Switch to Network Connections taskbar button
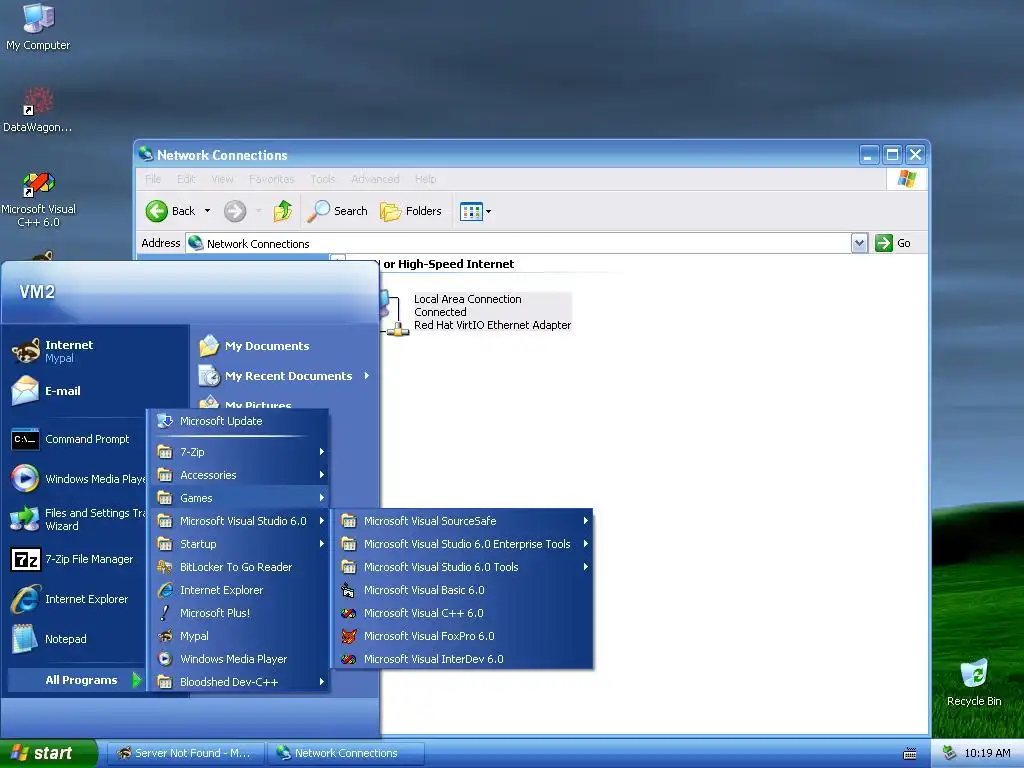This screenshot has height=768, width=1024. coord(346,753)
